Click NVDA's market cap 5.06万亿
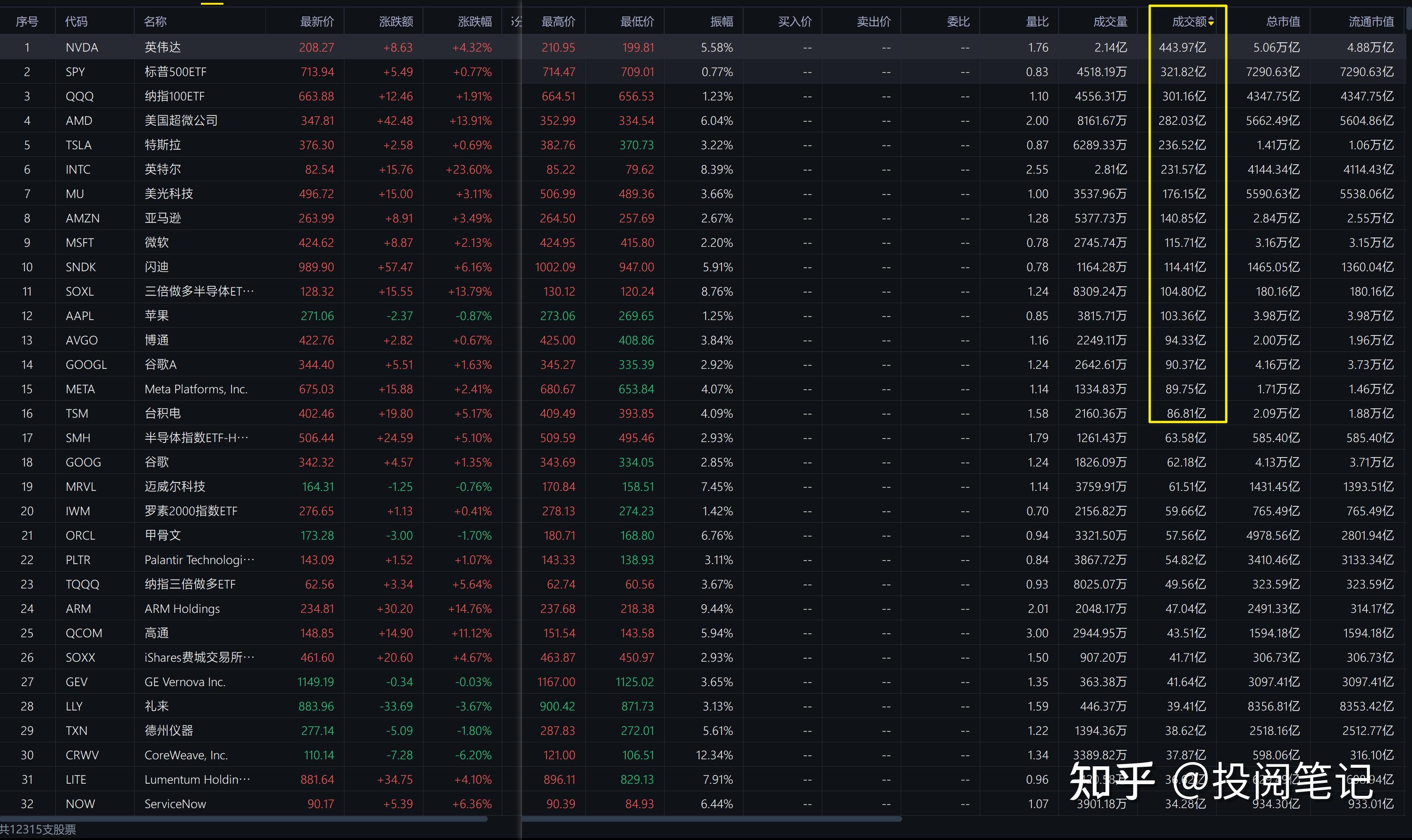1412x840 pixels. (1276, 47)
